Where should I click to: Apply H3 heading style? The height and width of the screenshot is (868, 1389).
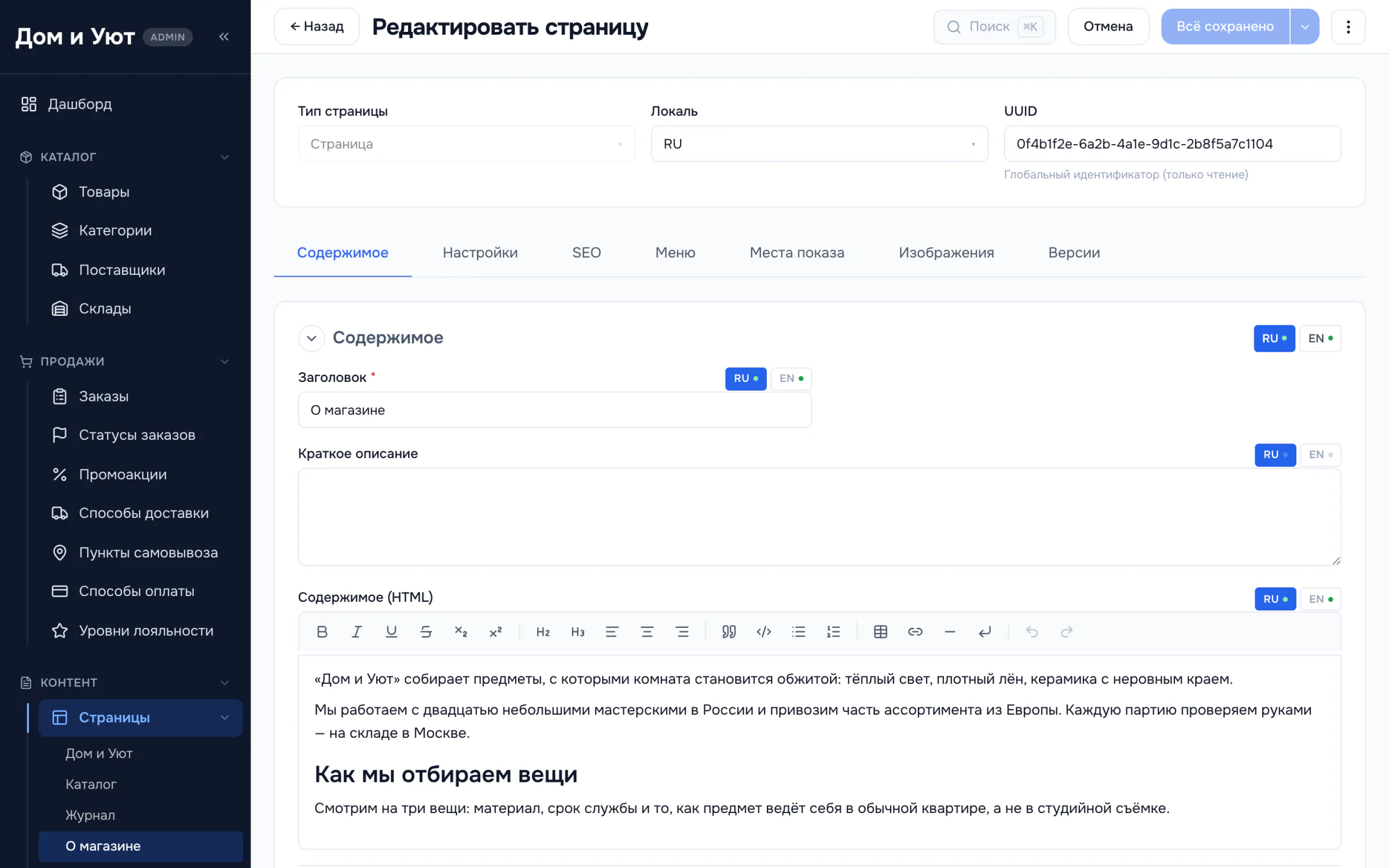point(578,632)
